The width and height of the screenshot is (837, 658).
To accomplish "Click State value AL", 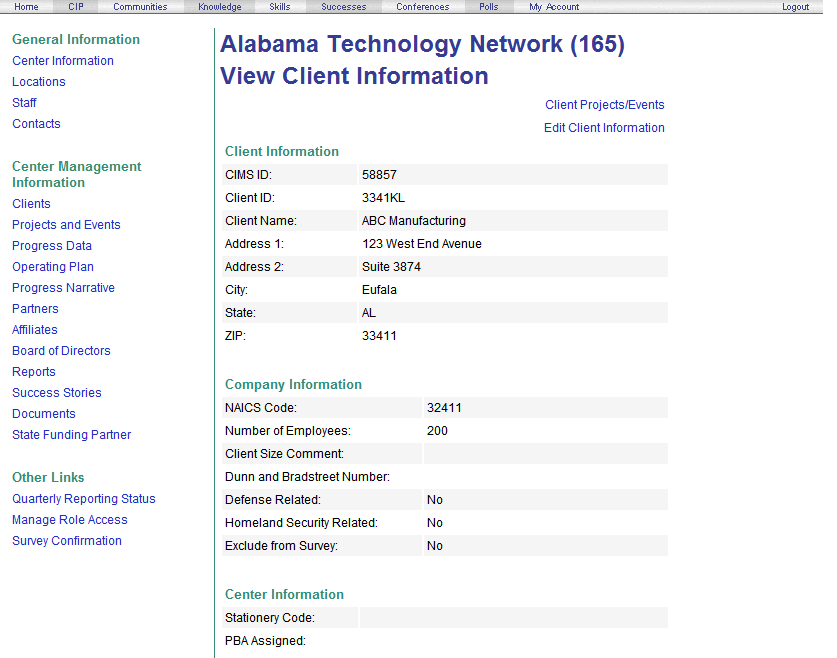I will point(368,313).
